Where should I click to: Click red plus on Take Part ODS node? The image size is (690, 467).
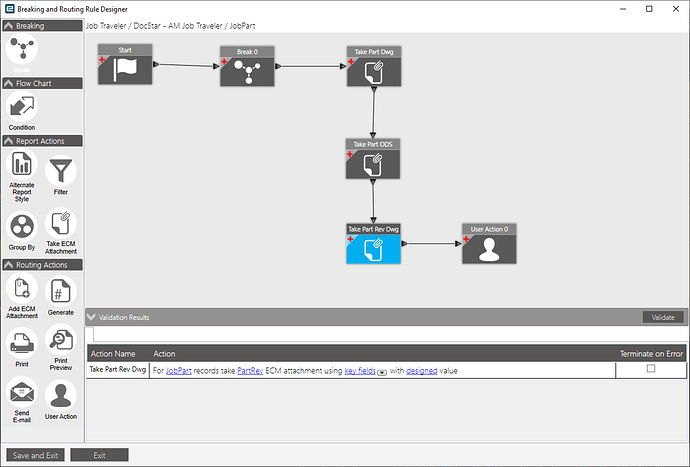click(x=350, y=154)
